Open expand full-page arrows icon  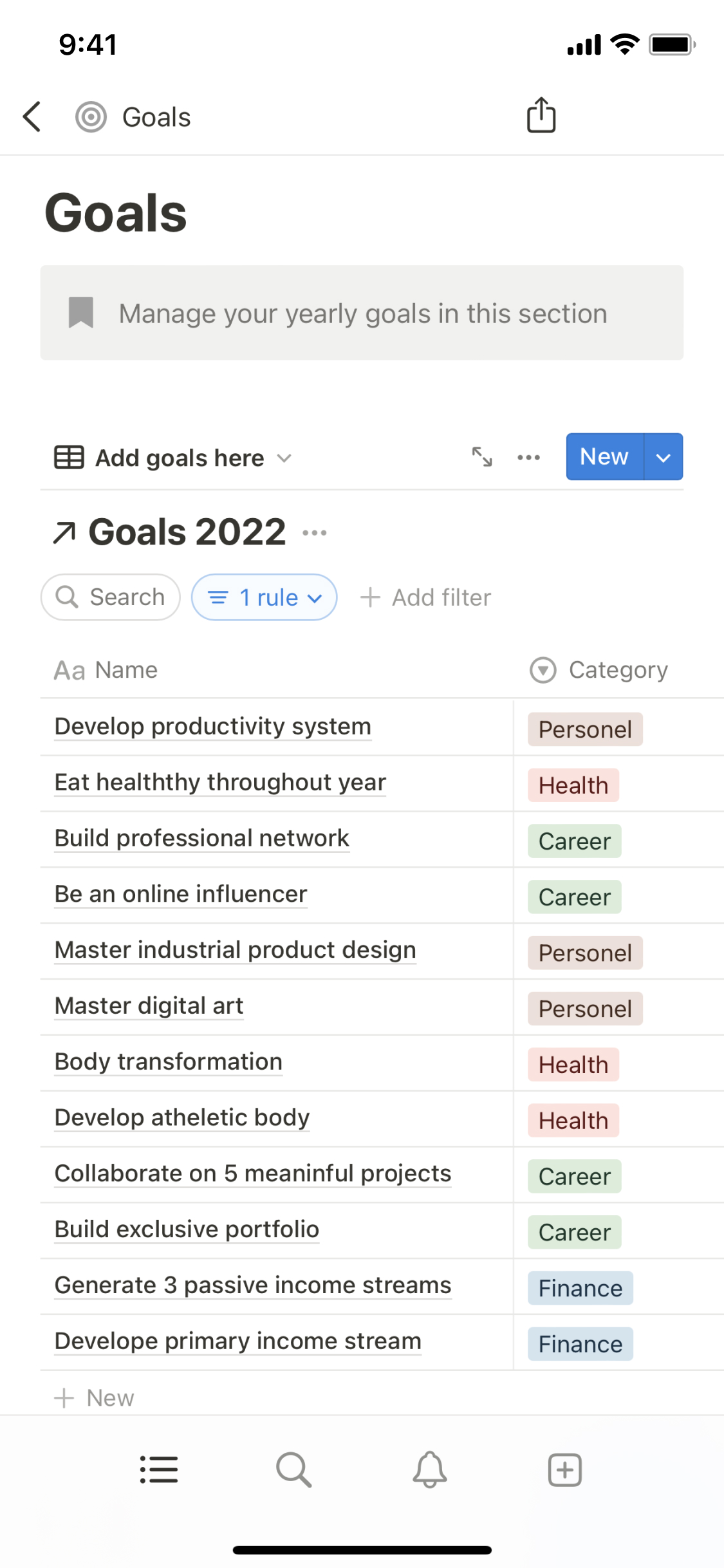[482, 457]
